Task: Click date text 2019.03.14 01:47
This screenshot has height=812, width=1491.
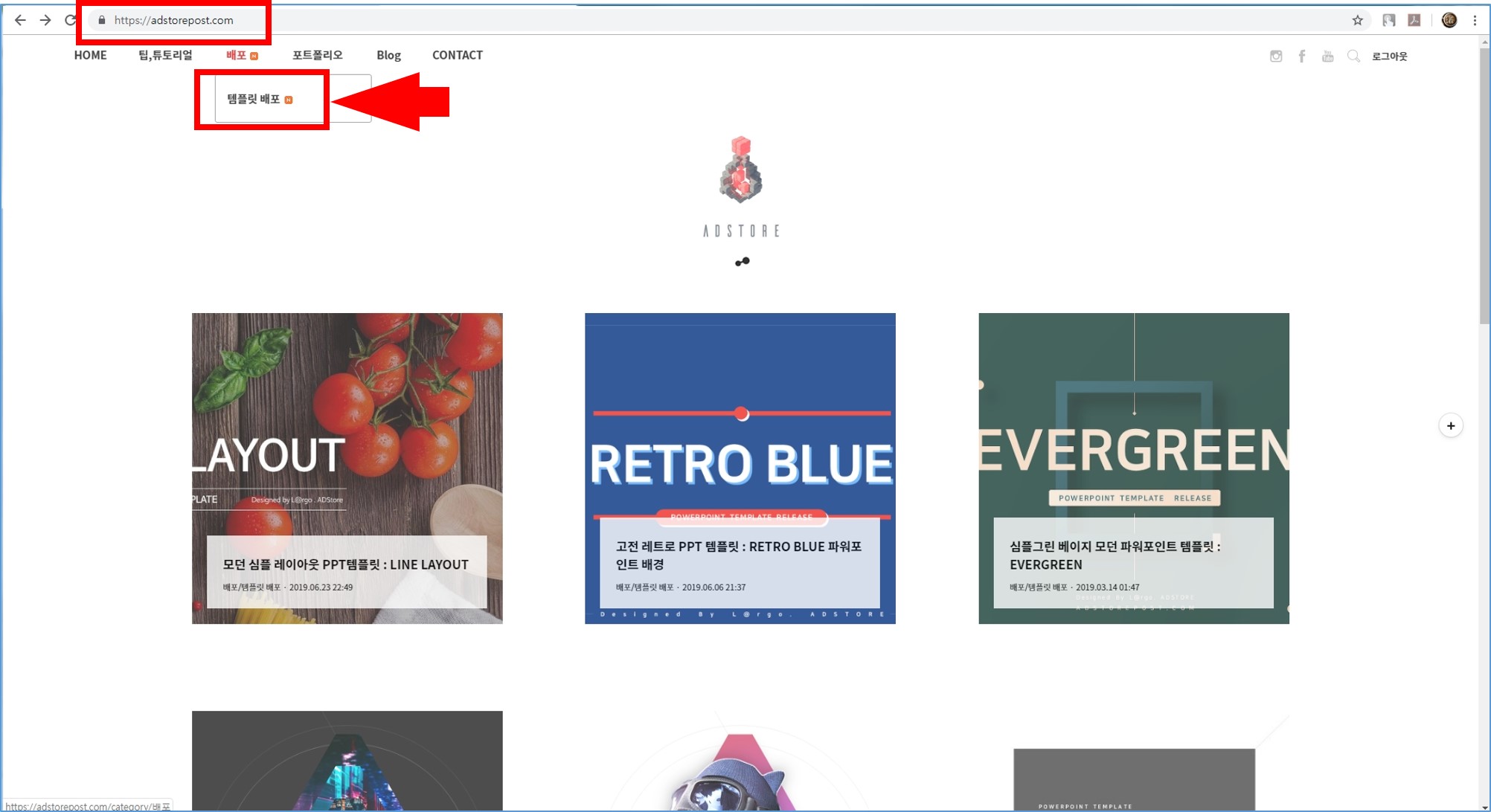Action: (1107, 587)
